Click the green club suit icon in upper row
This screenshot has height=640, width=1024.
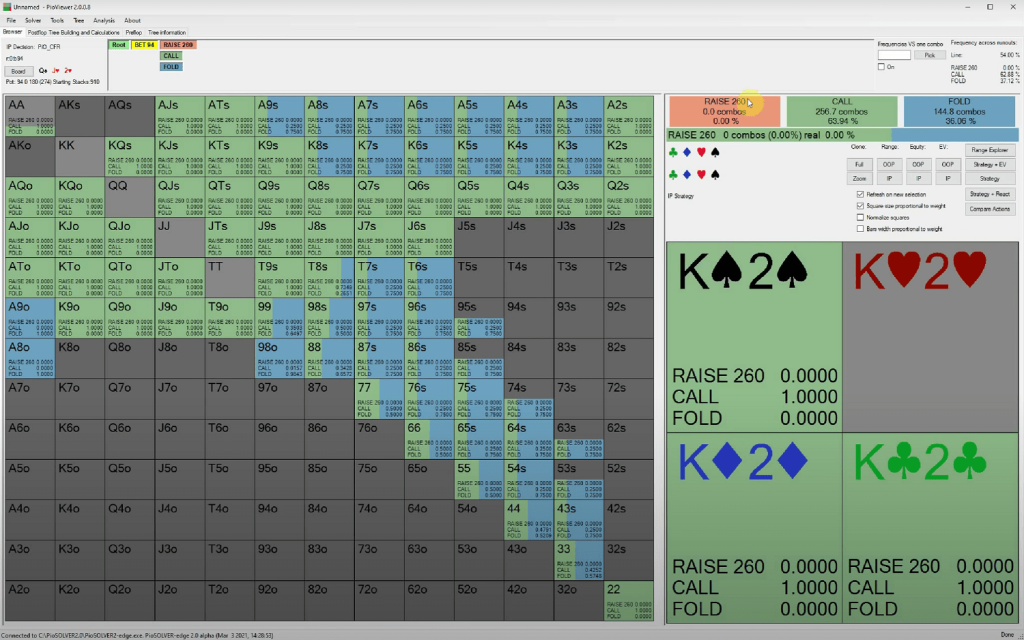pos(673,153)
